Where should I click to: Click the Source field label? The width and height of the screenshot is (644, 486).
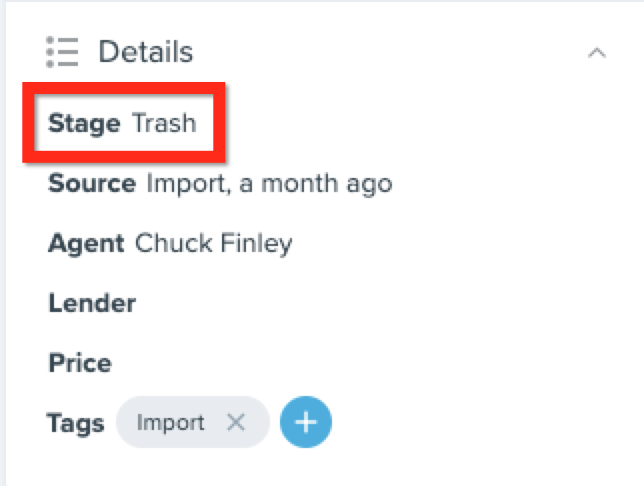tap(92, 183)
